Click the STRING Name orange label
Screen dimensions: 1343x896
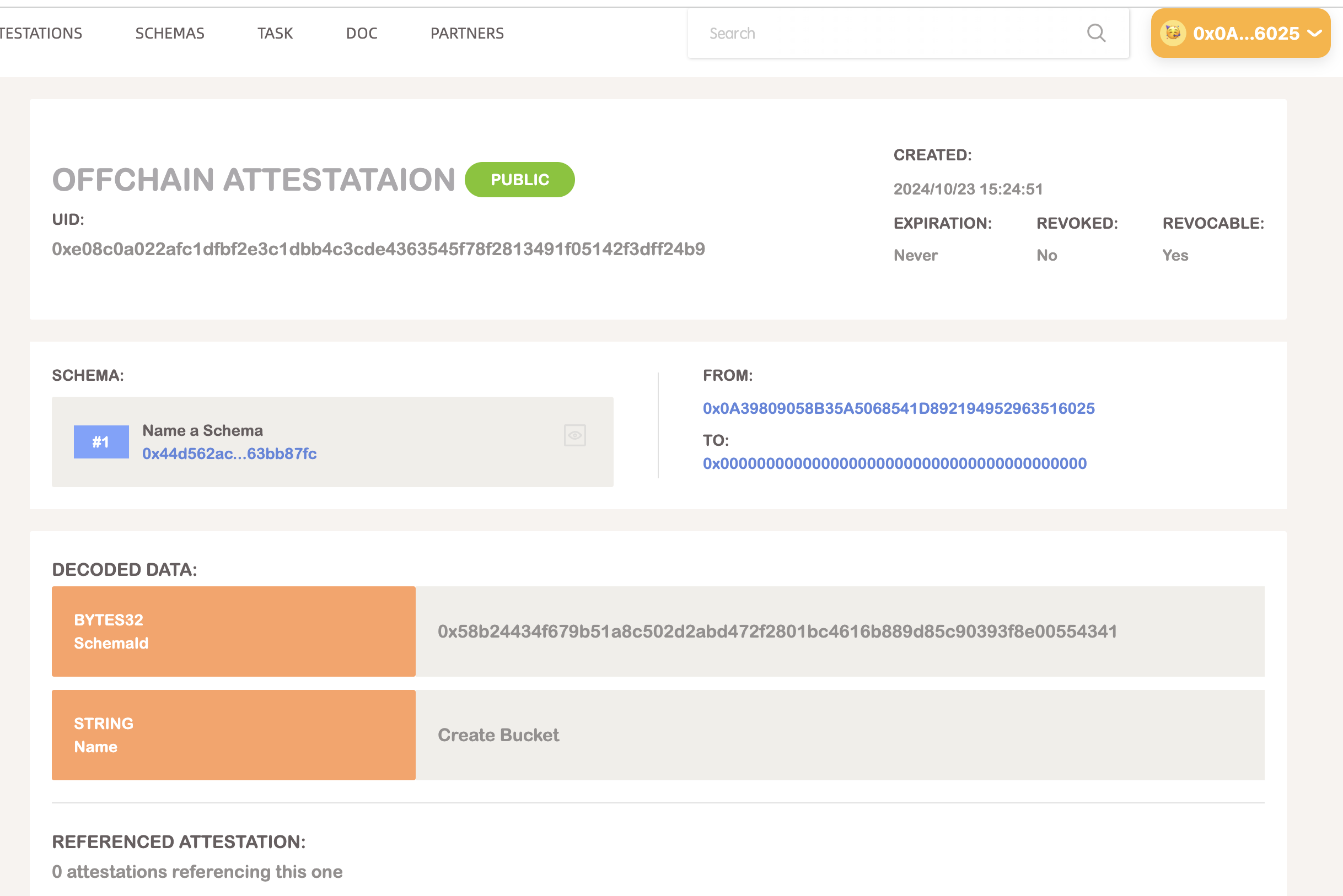(233, 735)
